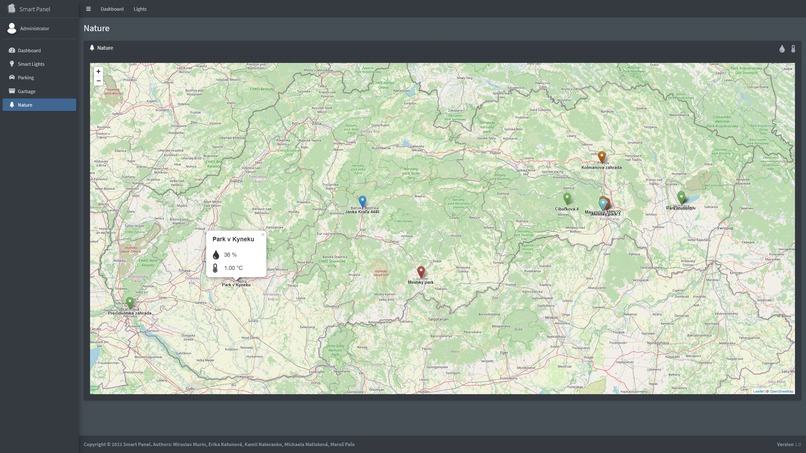Go to Smart Lights in the sidebar
This screenshot has height=453, width=806.
[x=39, y=64]
